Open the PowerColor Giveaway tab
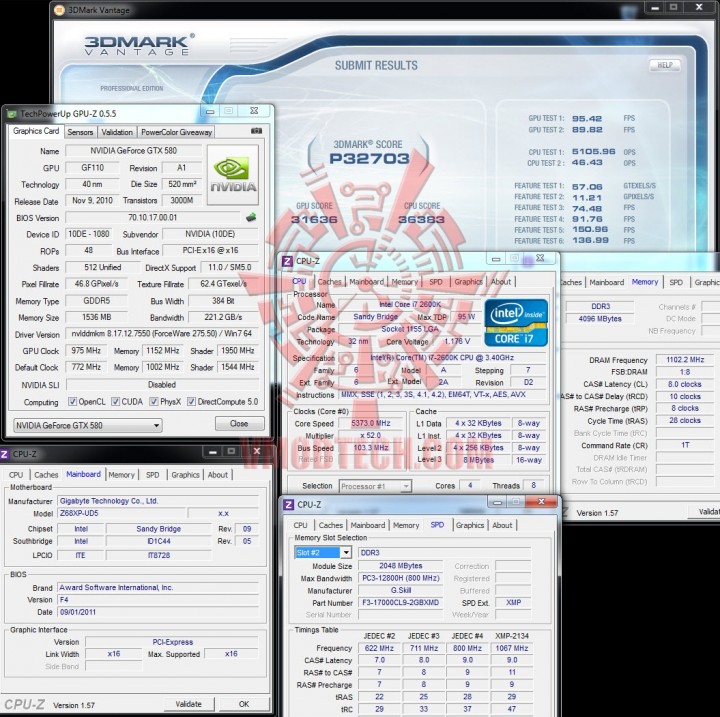This screenshot has height=717, width=720. pyautogui.click(x=176, y=132)
